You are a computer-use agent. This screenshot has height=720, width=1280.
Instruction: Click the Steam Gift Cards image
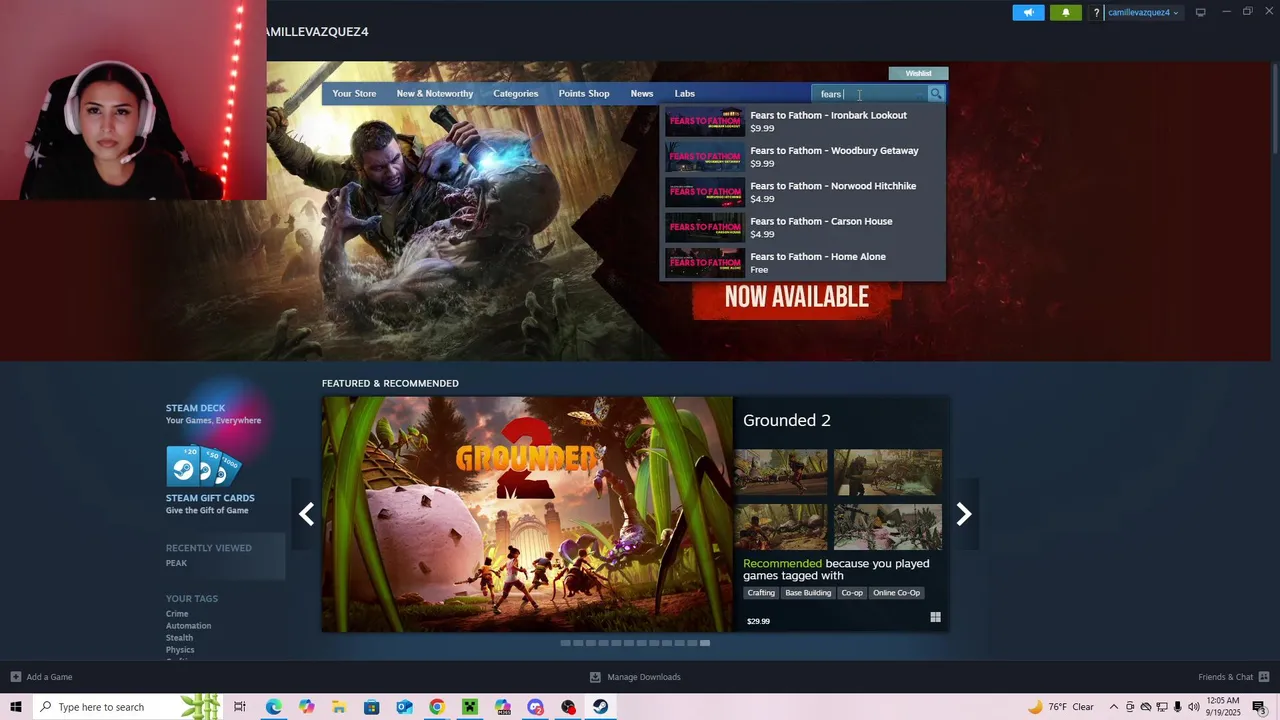point(204,466)
